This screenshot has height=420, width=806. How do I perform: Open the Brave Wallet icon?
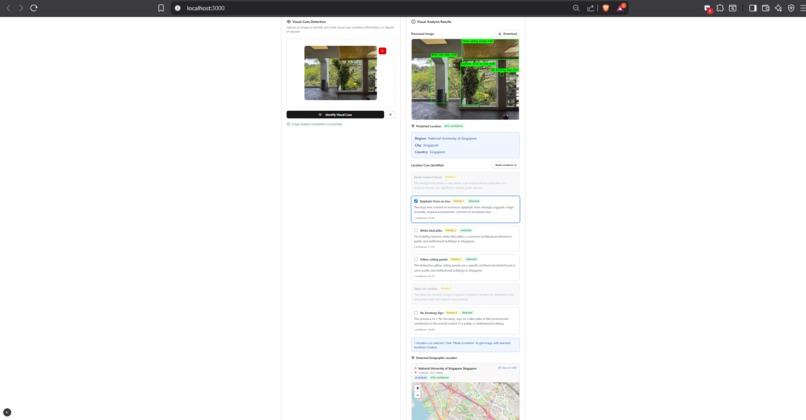point(765,8)
